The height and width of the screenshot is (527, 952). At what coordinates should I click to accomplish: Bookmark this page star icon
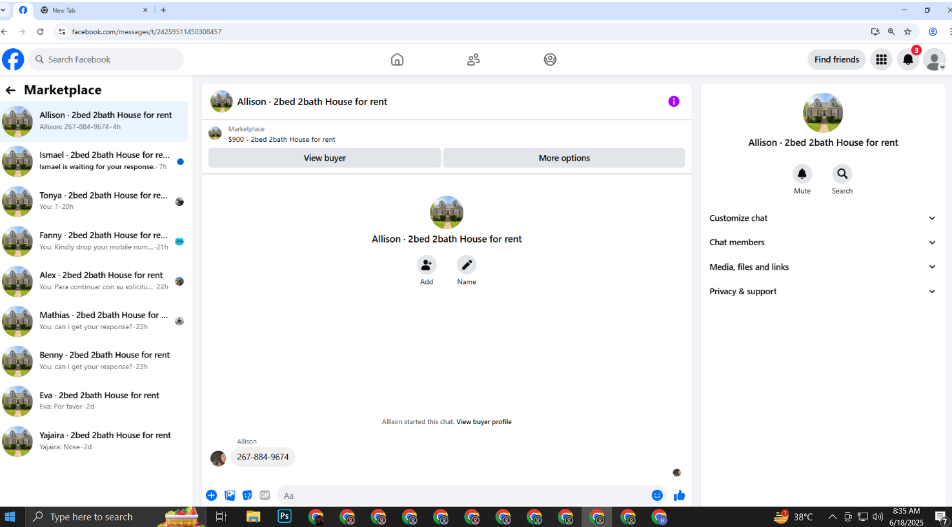click(x=908, y=32)
